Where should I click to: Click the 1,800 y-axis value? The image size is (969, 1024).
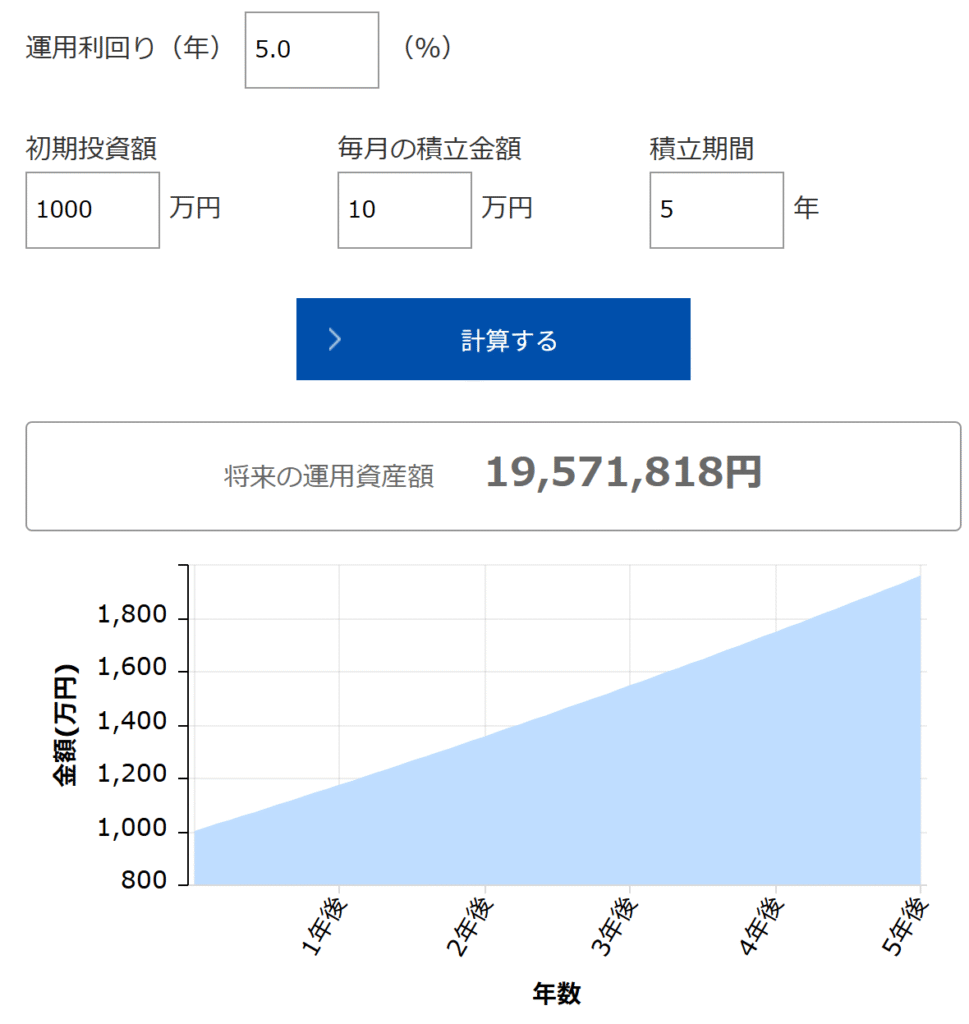click(x=131, y=617)
